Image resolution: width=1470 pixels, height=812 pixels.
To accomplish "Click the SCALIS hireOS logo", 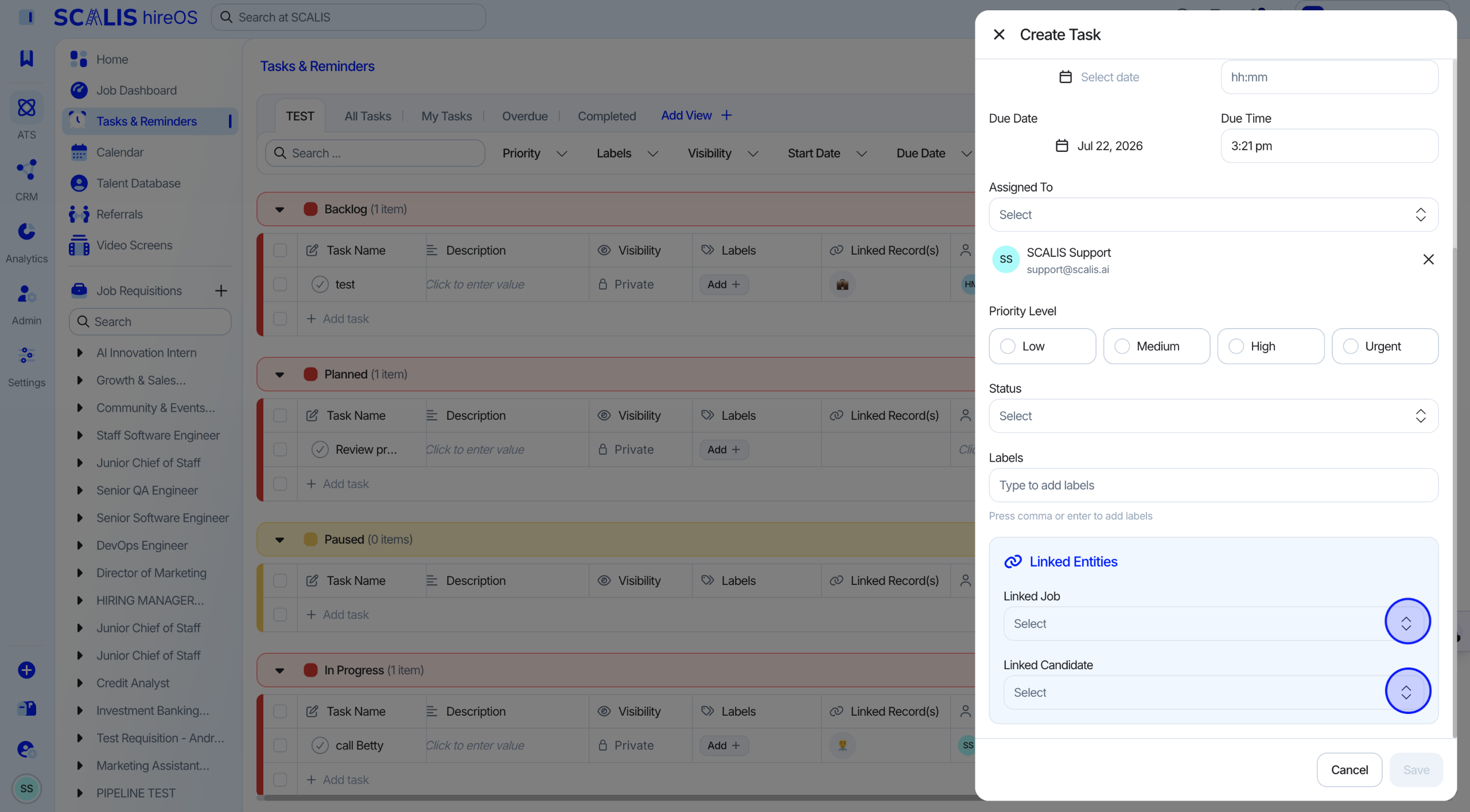I will point(126,17).
